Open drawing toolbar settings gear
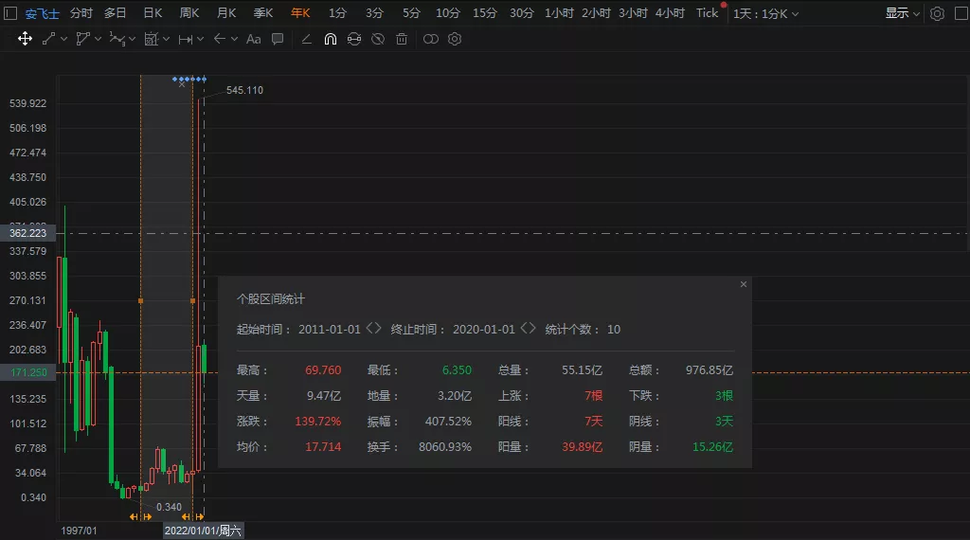The width and height of the screenshot is (970, 540). pyautogui.click(x=455, y=39)
